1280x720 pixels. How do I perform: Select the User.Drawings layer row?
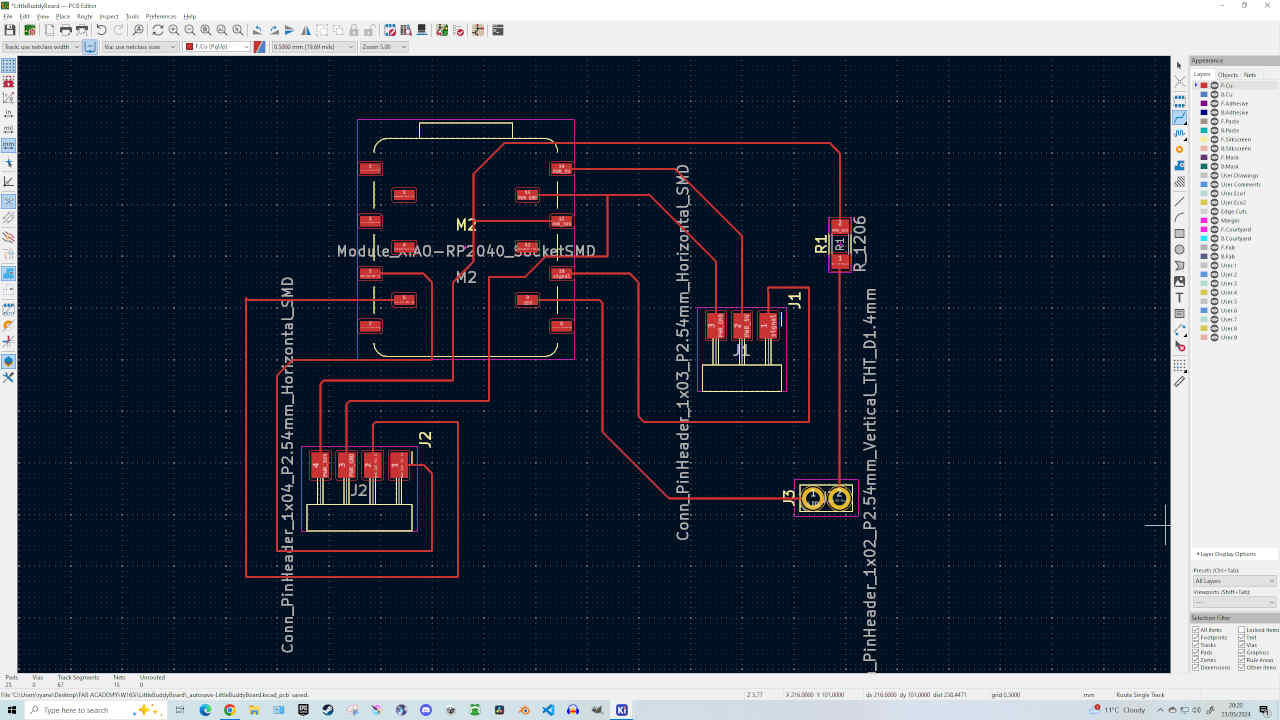pyautogui.click(x=1235, y=175)
